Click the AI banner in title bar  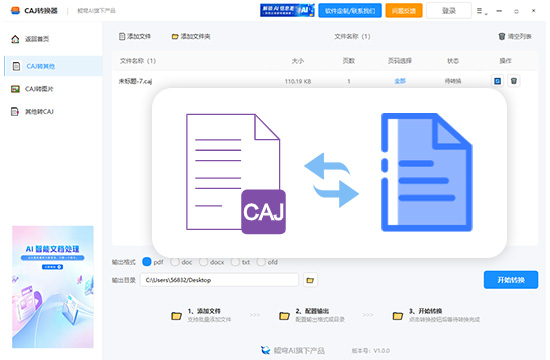[287, 10]
